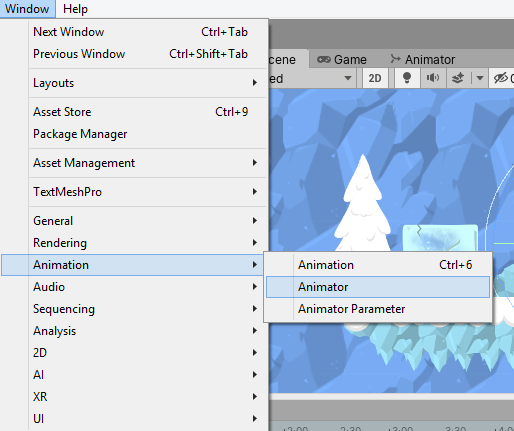
Task: Toggle 2D scene view mode
Action: point(375,78)
